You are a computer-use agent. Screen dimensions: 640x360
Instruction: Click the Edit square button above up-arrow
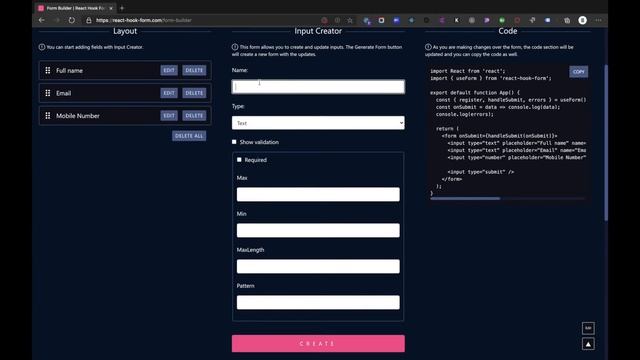pos(588,328)
